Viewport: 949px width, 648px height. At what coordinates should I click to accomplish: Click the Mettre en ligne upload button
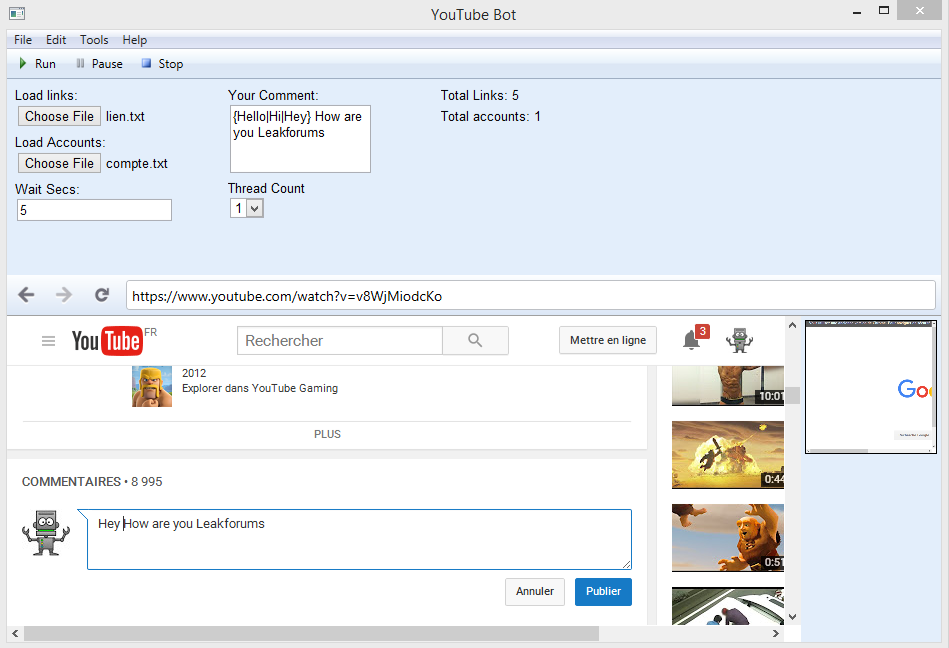coord(608,340)
